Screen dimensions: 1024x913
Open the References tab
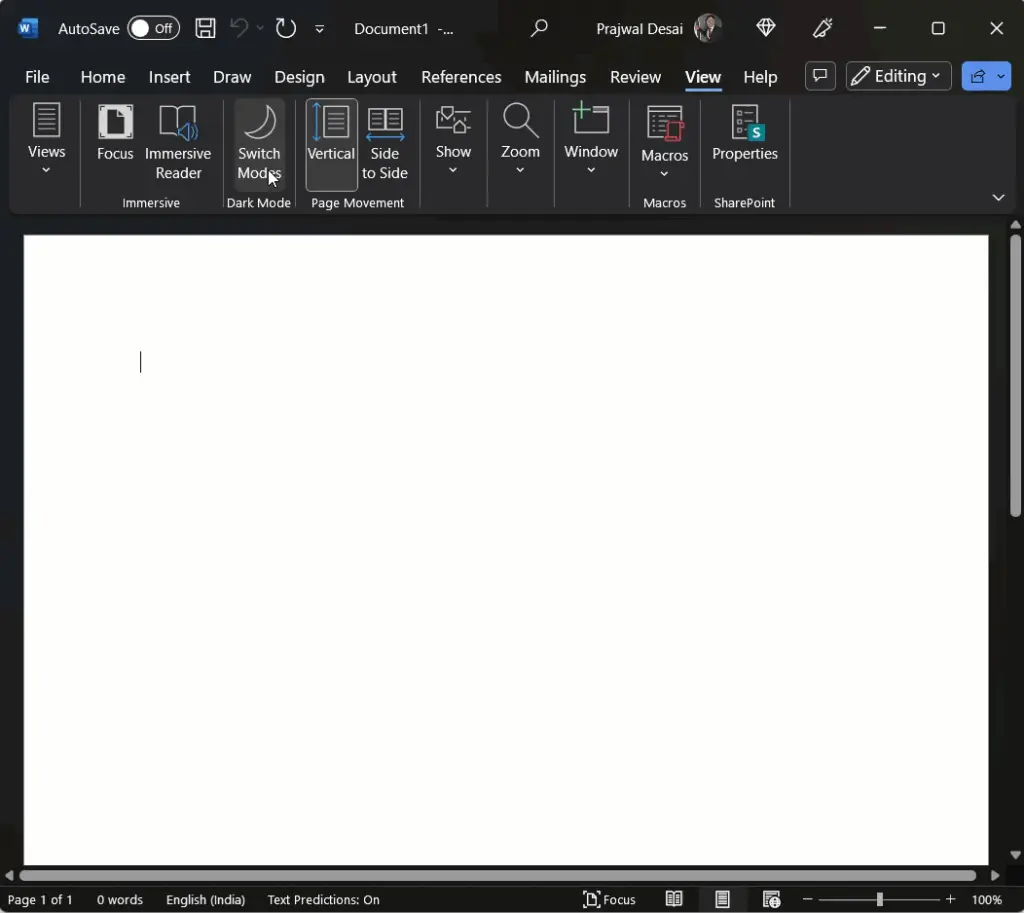point(461,77)
